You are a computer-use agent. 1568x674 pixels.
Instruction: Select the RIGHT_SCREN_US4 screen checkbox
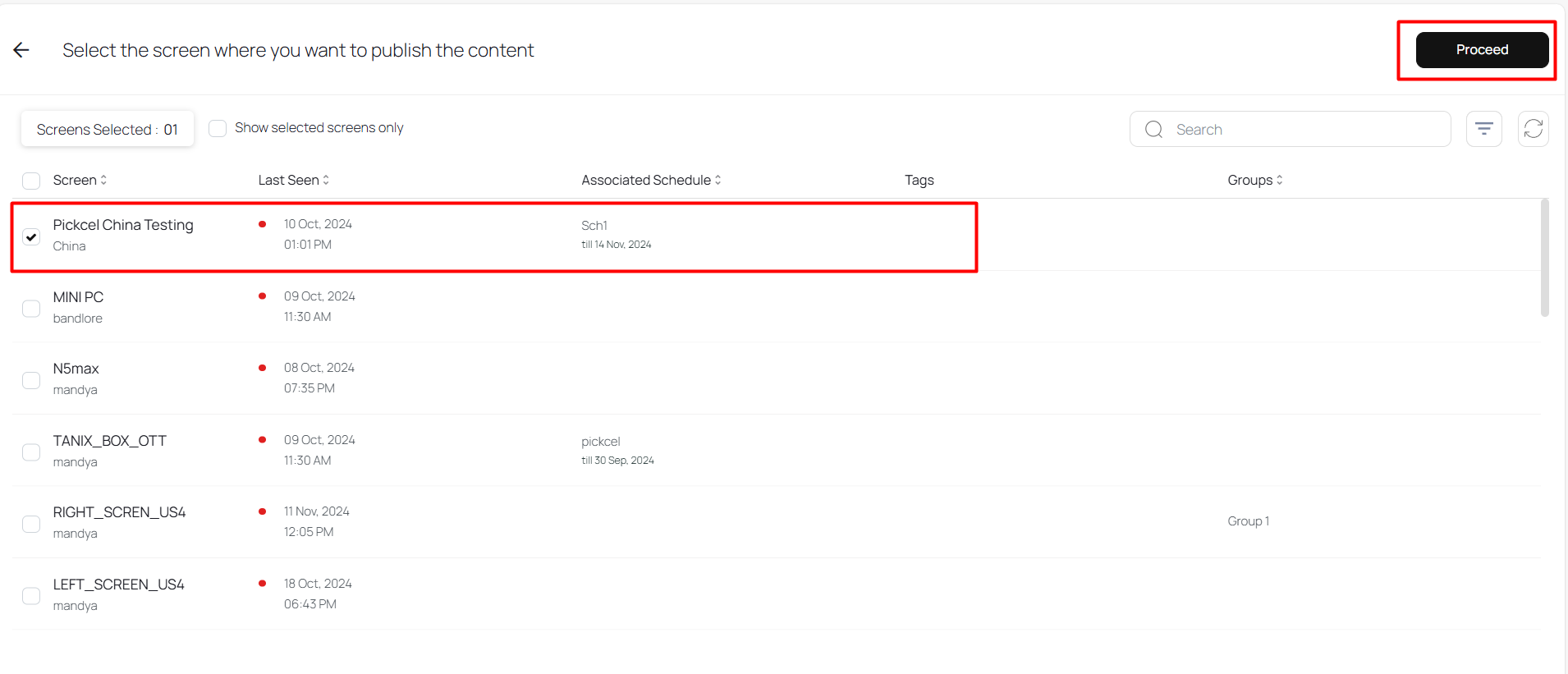(x=31, y=524)
